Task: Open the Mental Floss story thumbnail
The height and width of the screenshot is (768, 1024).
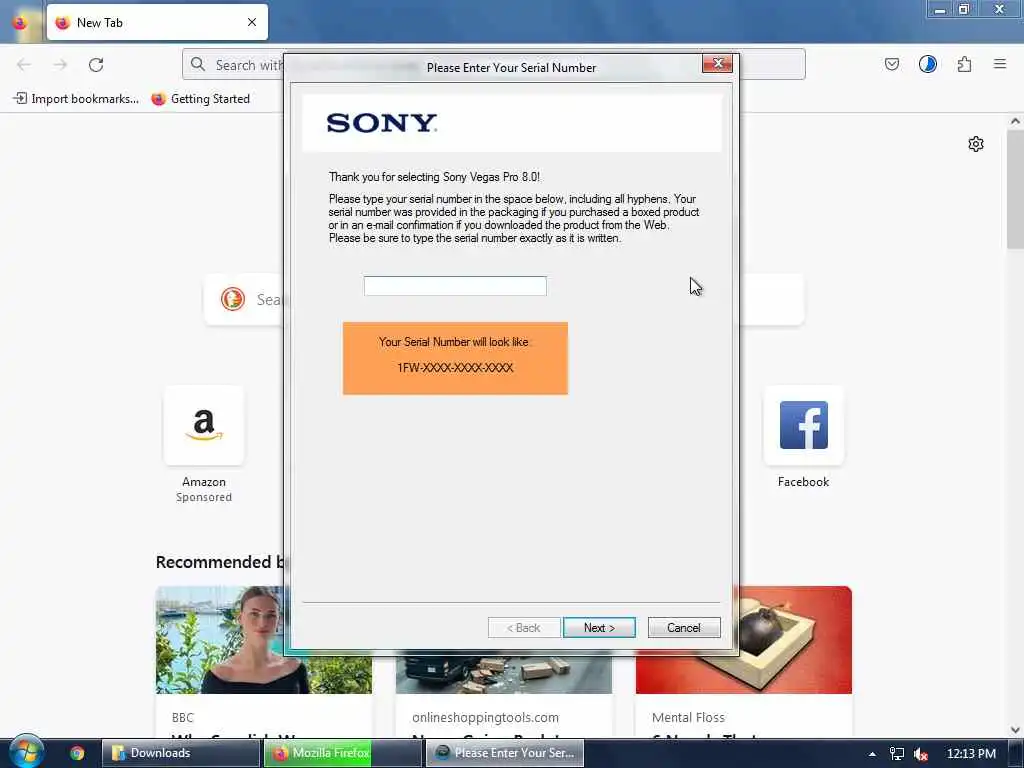Action: (x=744, y=640)
